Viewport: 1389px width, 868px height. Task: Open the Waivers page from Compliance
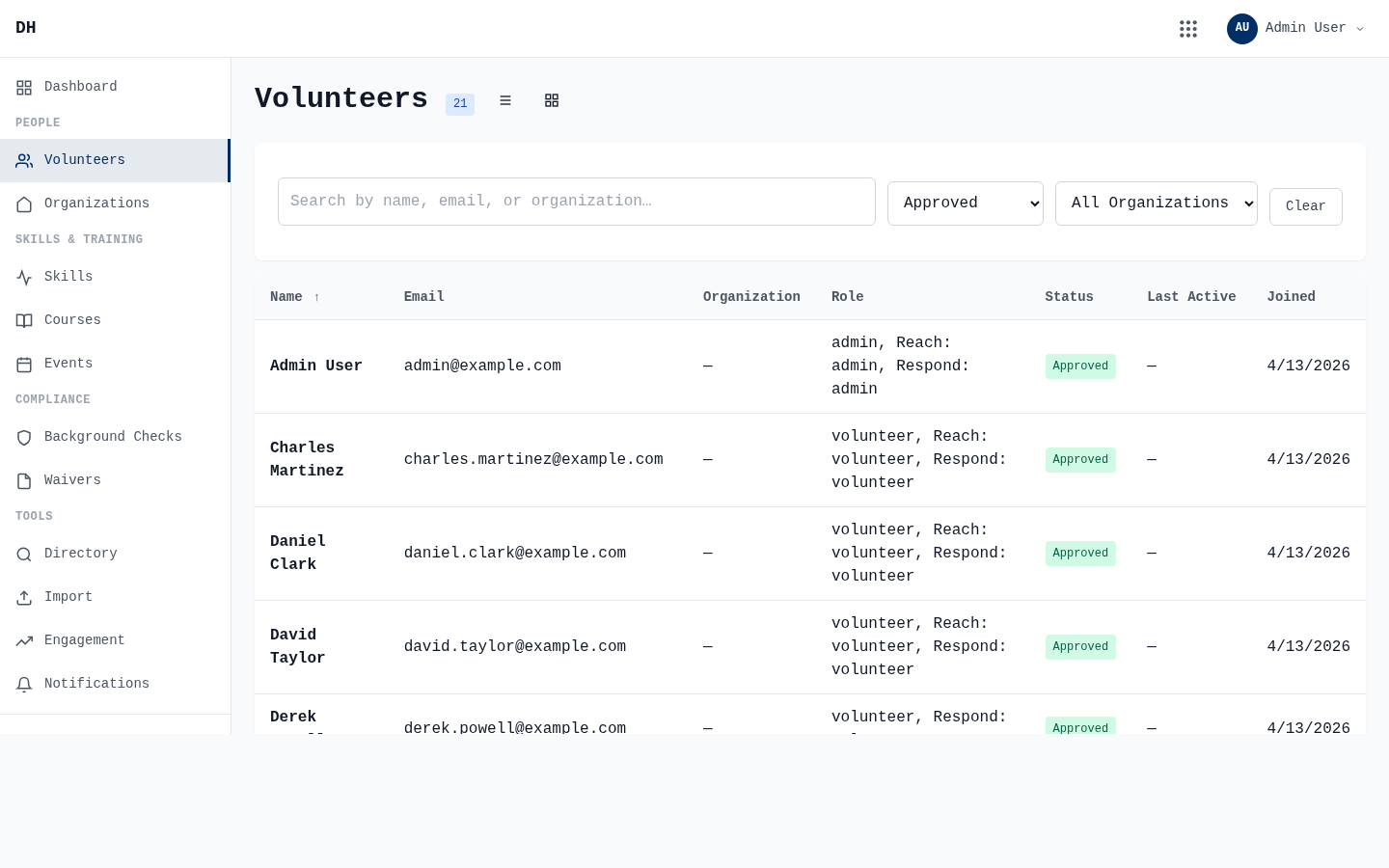[72, 480]
